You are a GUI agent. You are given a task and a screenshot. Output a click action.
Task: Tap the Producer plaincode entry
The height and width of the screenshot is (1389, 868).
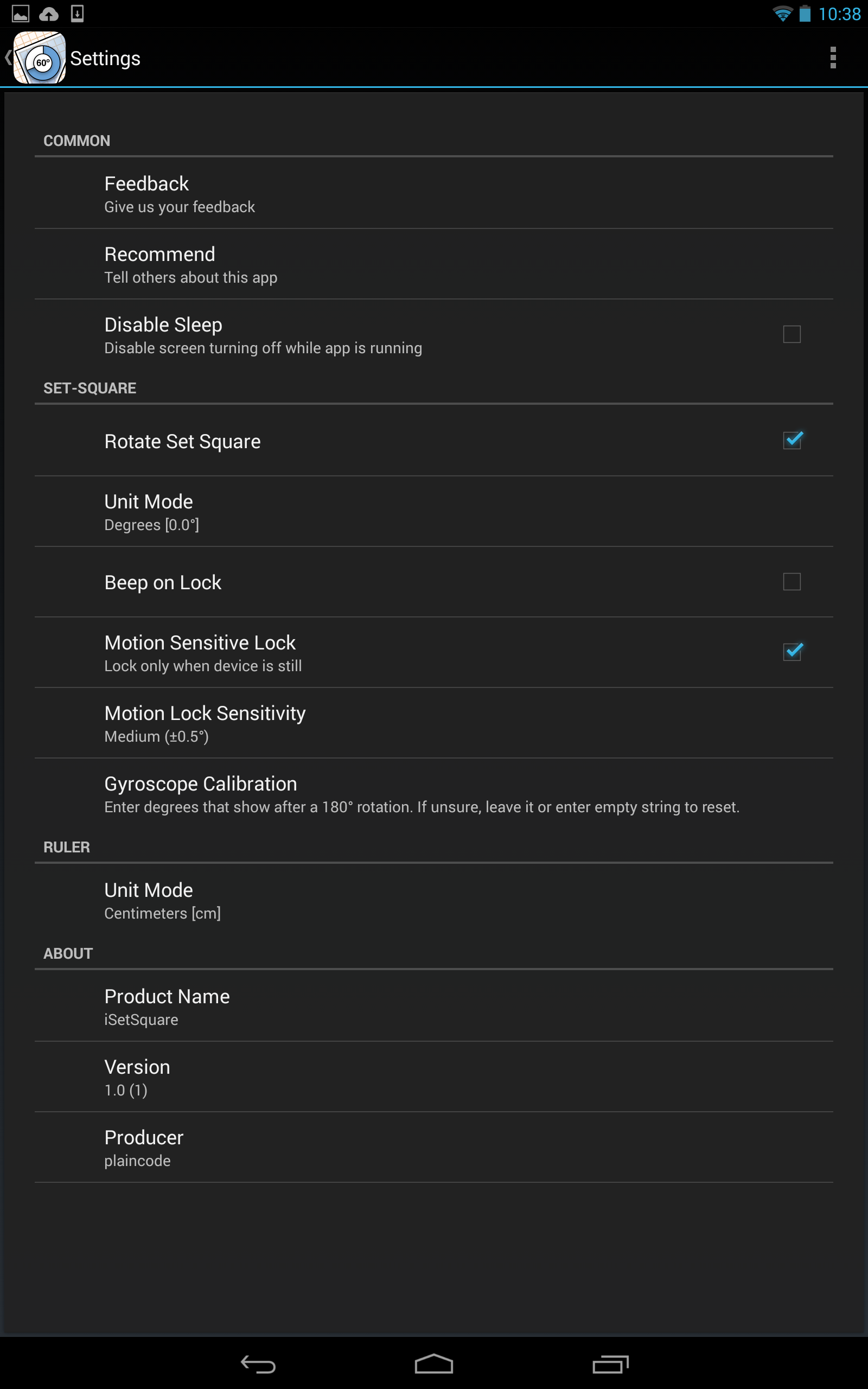pyautogui.click(x=434, y=1148)
